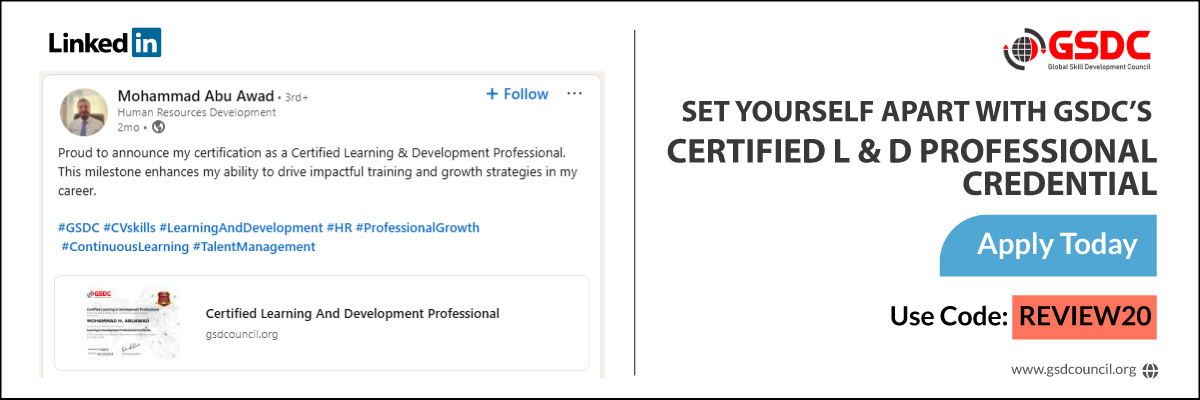This screenshot has height=400, width=1200.
Task: Open the #ContinuousLearning hashtag
Action: point(124,246)
